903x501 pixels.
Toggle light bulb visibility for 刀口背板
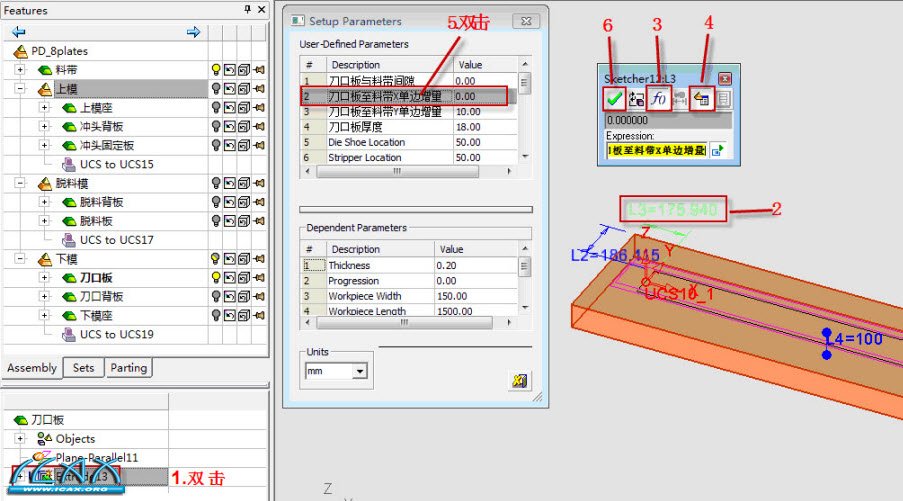tap(216, 296)
